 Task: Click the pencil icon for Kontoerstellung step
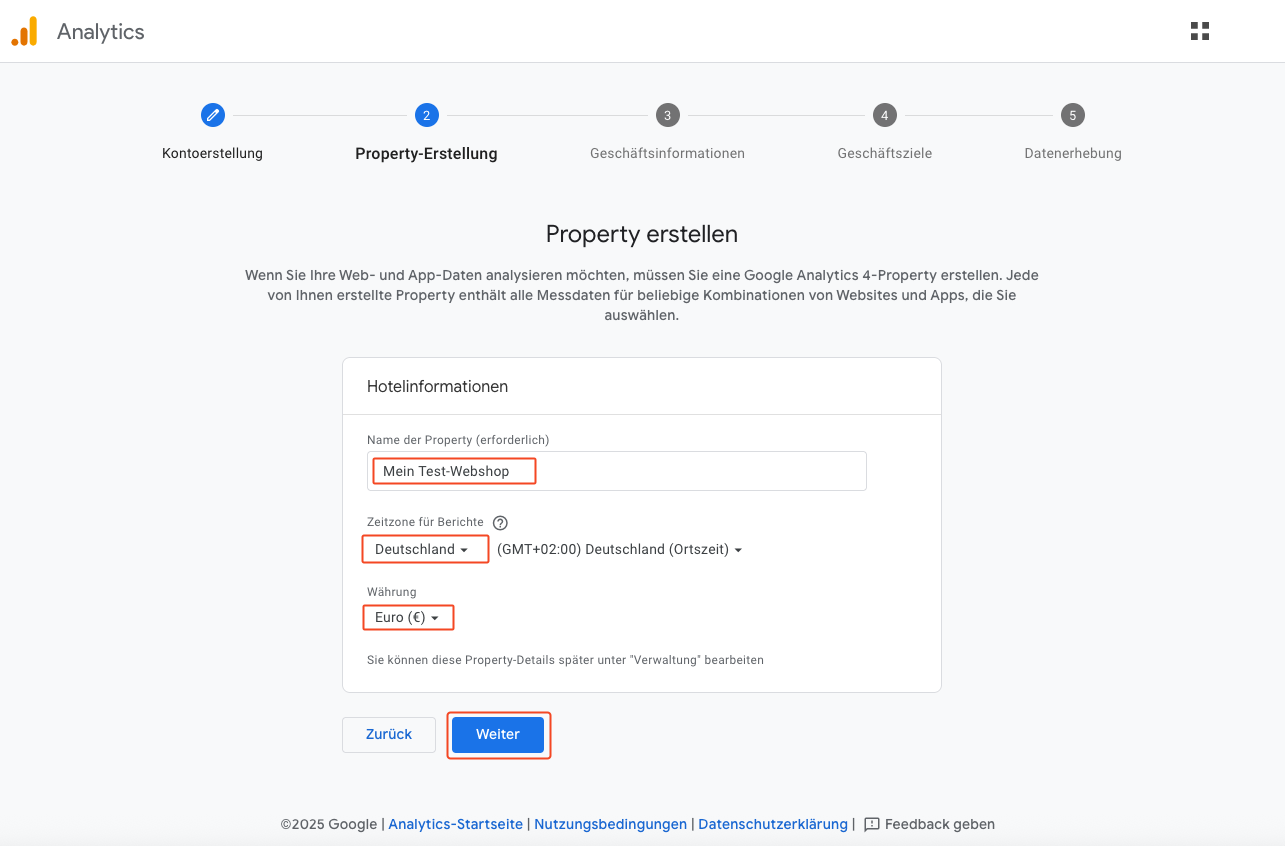point(212,115)
